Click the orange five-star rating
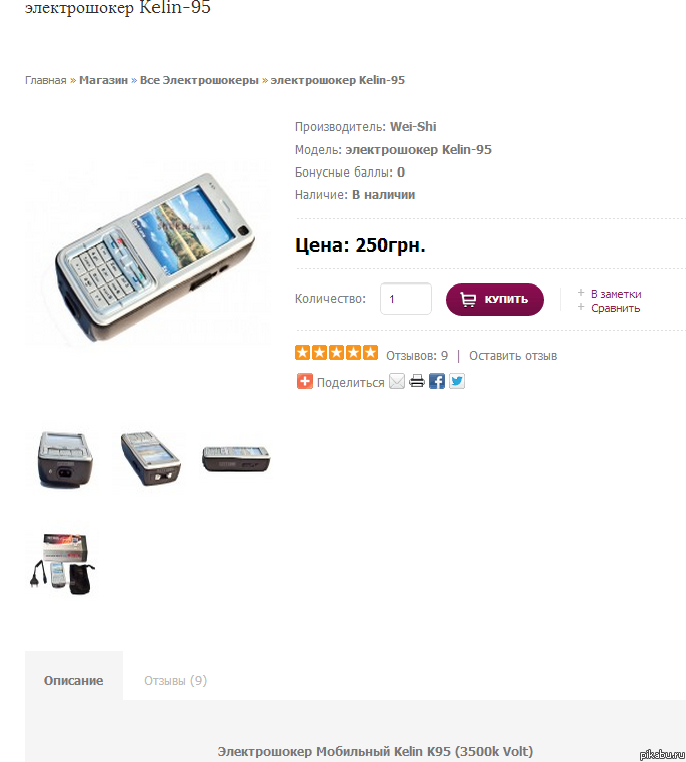This screenshot has width=686, height=762. (336, 353)
